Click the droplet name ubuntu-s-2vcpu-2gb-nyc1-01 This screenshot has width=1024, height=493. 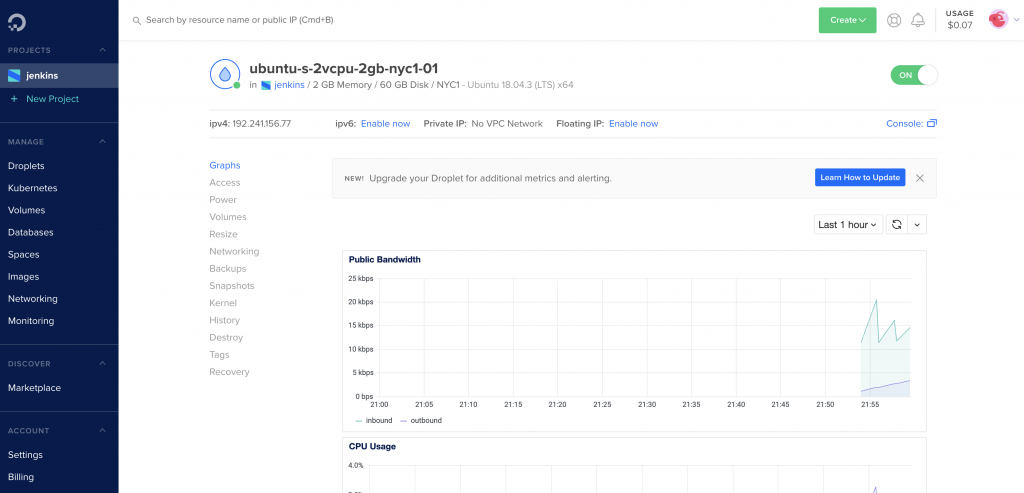pos(344,69)
